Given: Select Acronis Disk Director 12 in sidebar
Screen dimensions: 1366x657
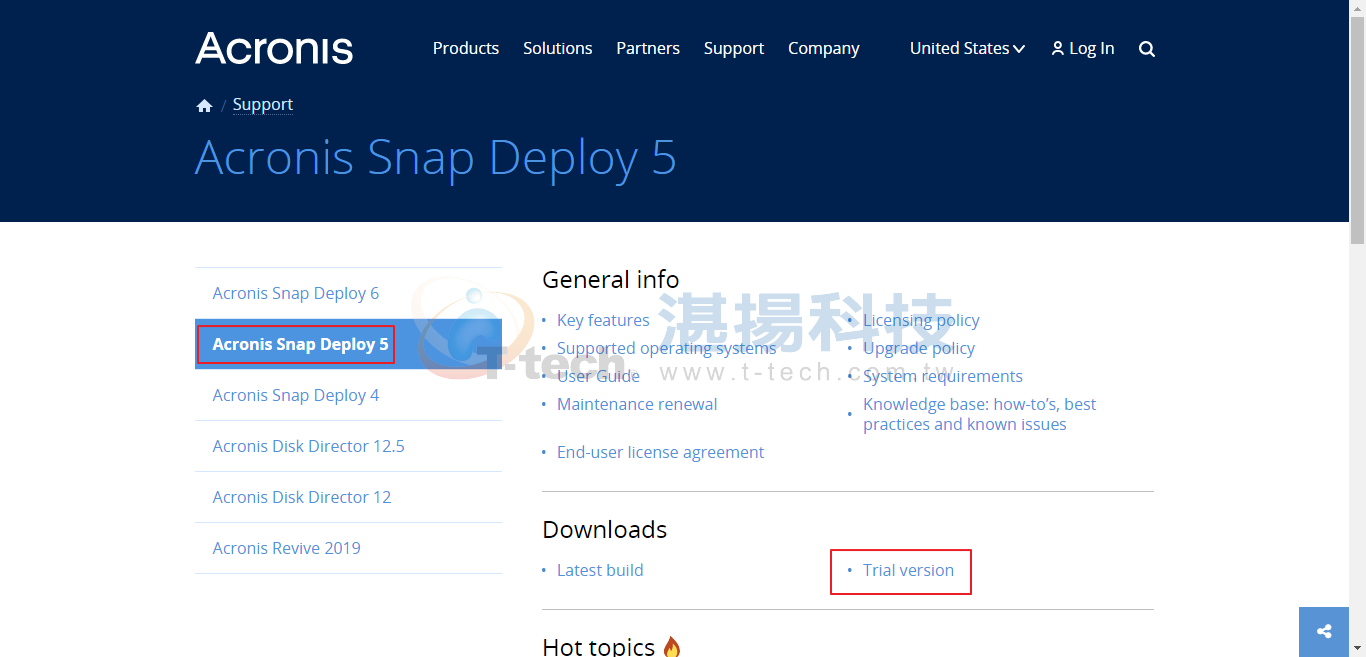Looking at the screenshot, I should coord(348,497).
